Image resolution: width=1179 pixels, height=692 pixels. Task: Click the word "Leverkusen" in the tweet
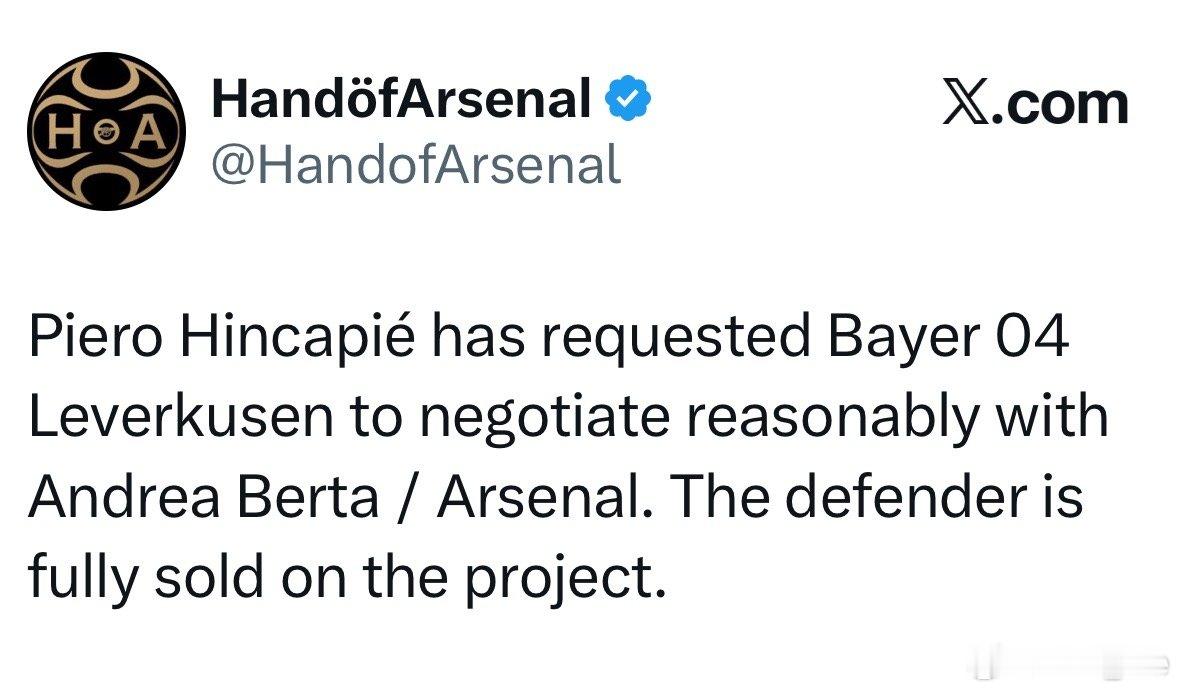tap(180, 416)
